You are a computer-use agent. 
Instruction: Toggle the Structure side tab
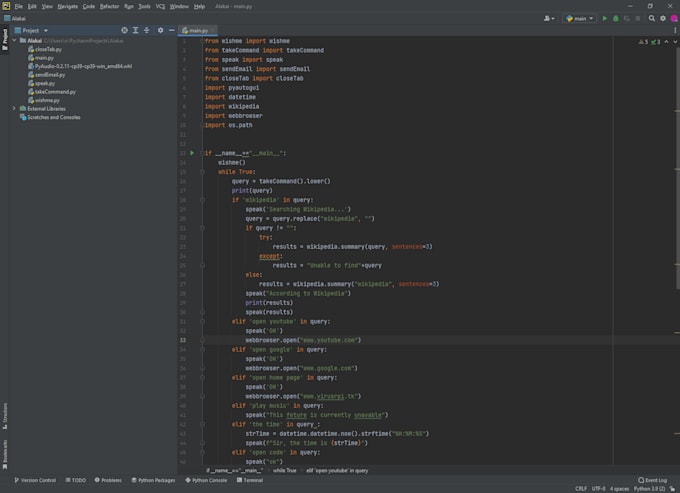click(5, 416)
